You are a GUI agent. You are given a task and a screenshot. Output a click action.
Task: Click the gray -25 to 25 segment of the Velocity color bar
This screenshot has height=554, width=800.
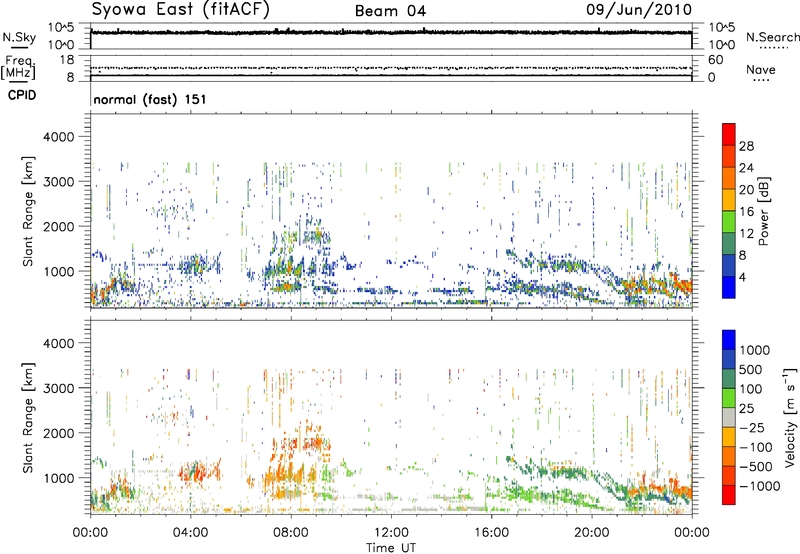[x=729, y=417]
